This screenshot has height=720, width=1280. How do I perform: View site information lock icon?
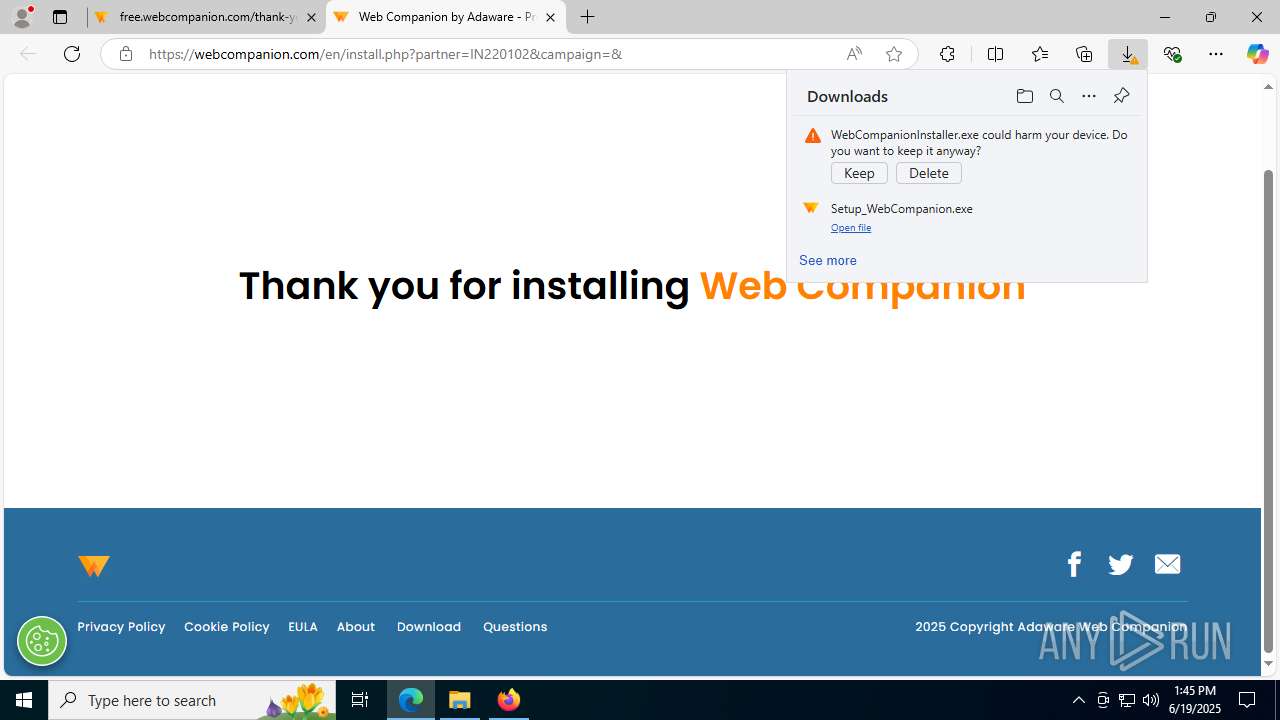(125, 54)
